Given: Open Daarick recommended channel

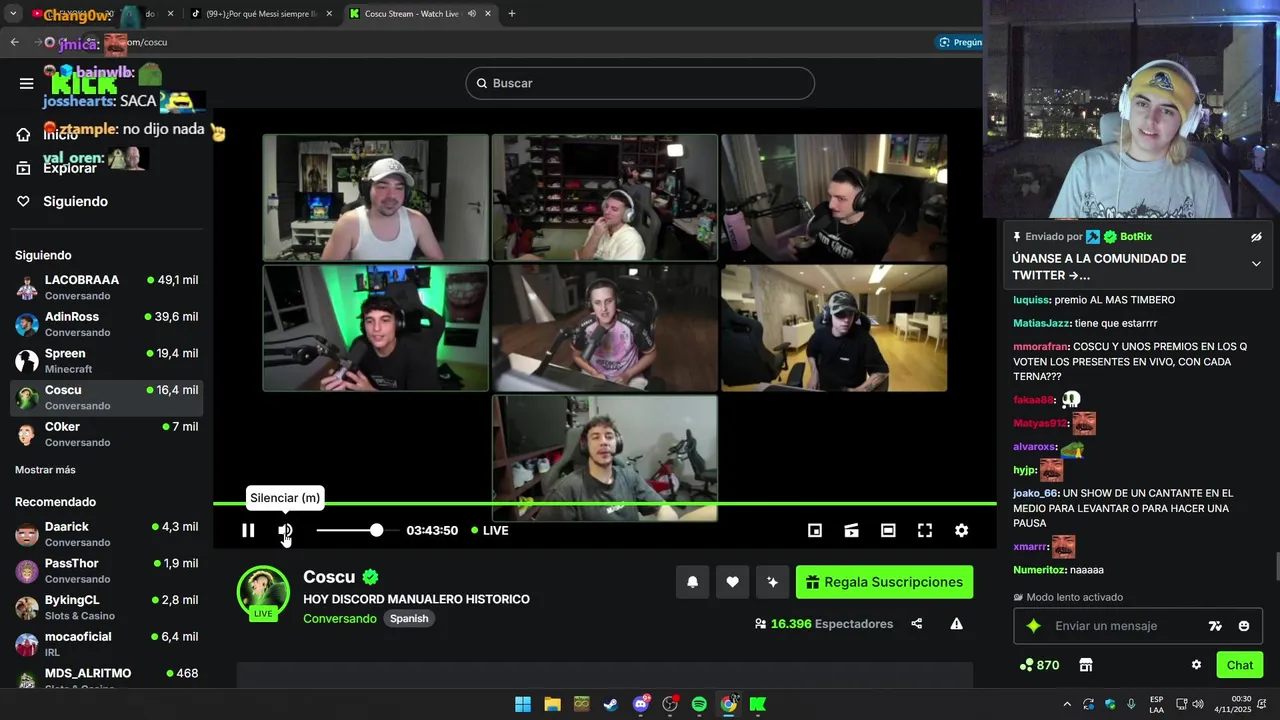Looking at the screenshot, I should click(x=108, y=534).
